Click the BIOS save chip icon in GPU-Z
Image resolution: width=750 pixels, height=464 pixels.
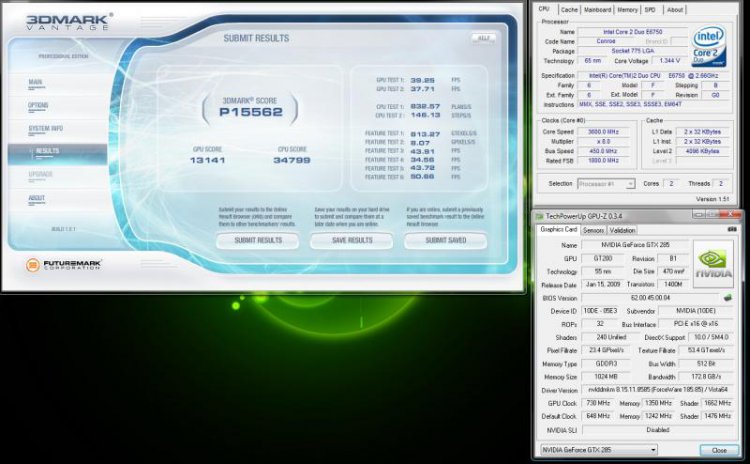(x=728, y=298)
